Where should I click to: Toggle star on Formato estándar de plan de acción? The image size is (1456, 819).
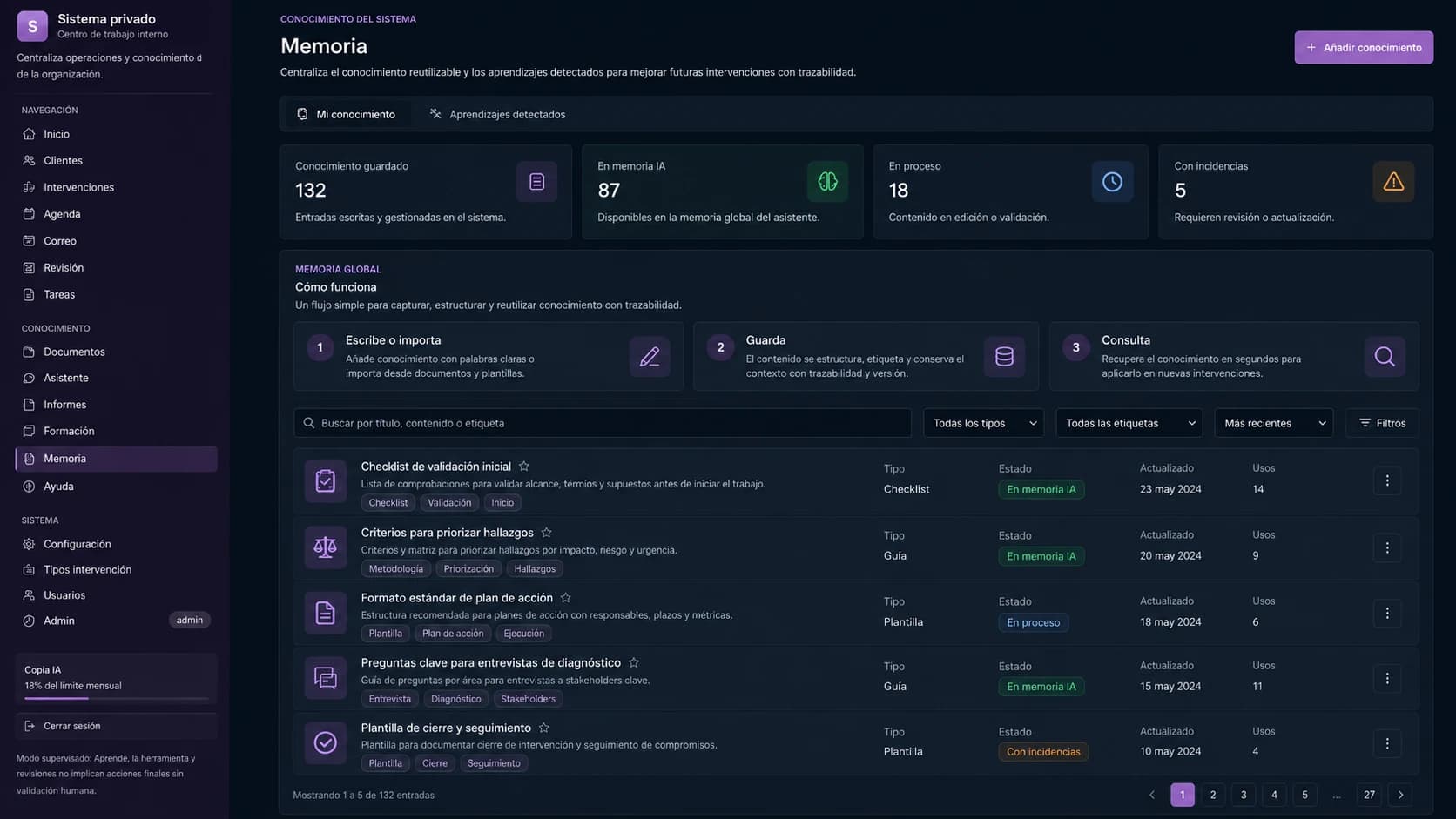pos(565,598)
